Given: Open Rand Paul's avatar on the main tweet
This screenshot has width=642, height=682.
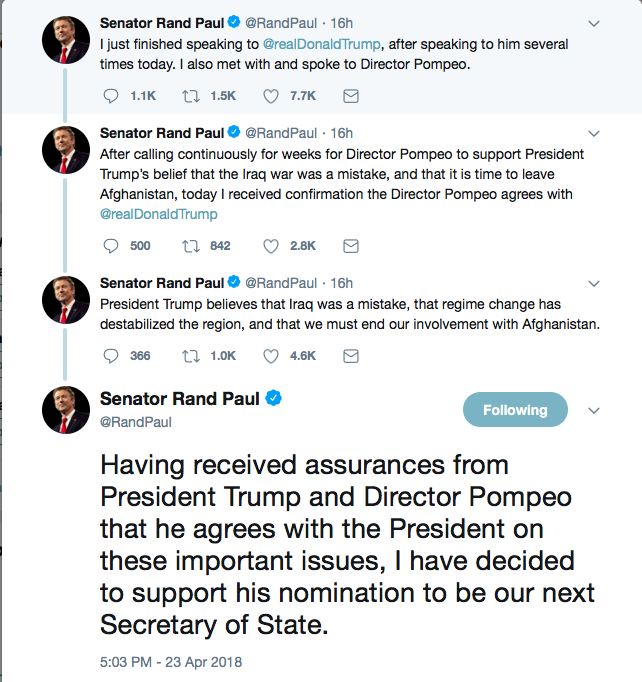Looking at the screenshot, I should [x=66, y=410].
